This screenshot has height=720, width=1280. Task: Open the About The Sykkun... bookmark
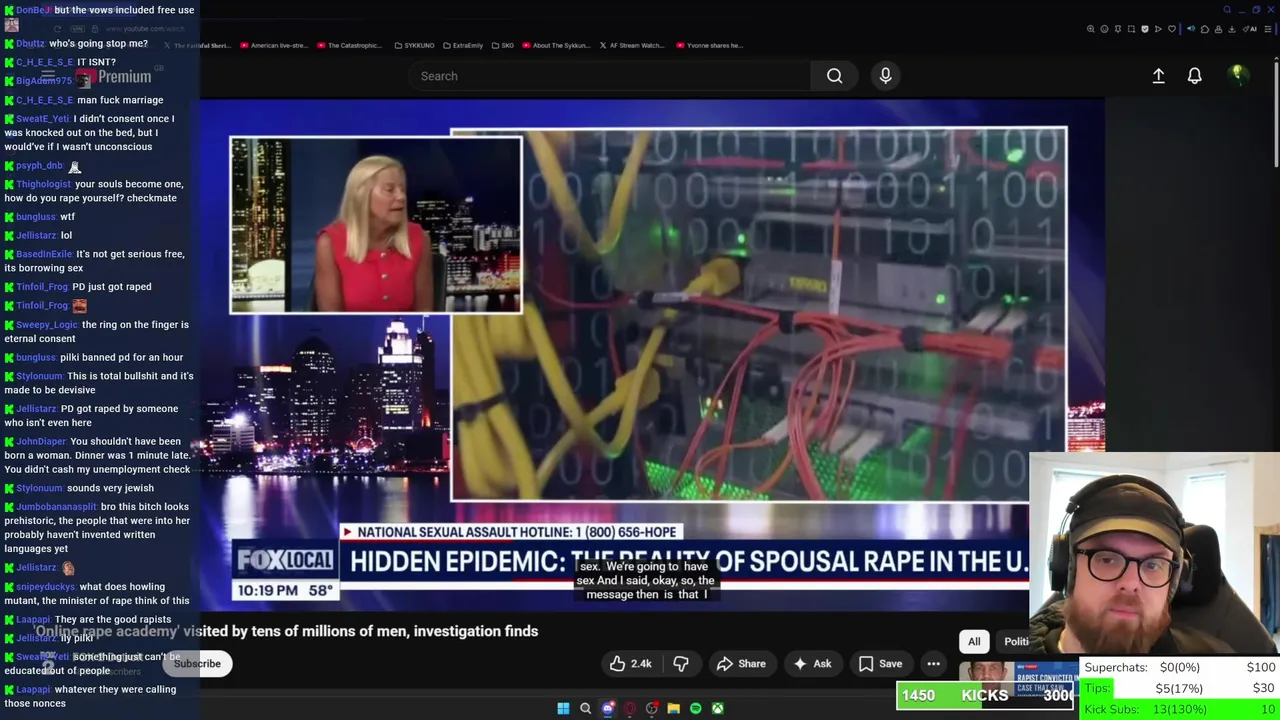pyautogui.click(x=556, y=45)
